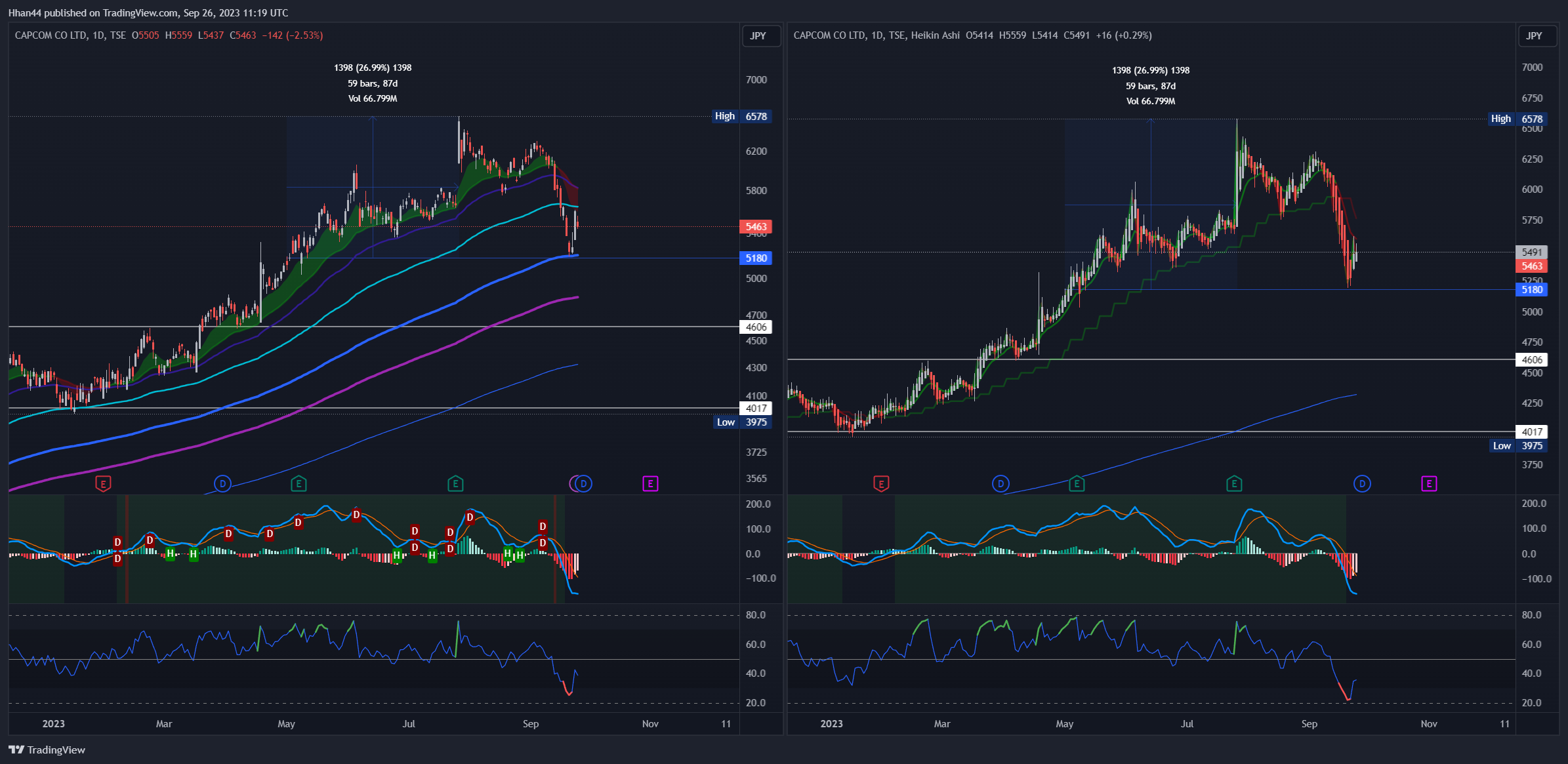1568x764 pixels.
Task: Click 4606 horizontal line label, Heikin Ashi chart
Action: pos(1532,360)
